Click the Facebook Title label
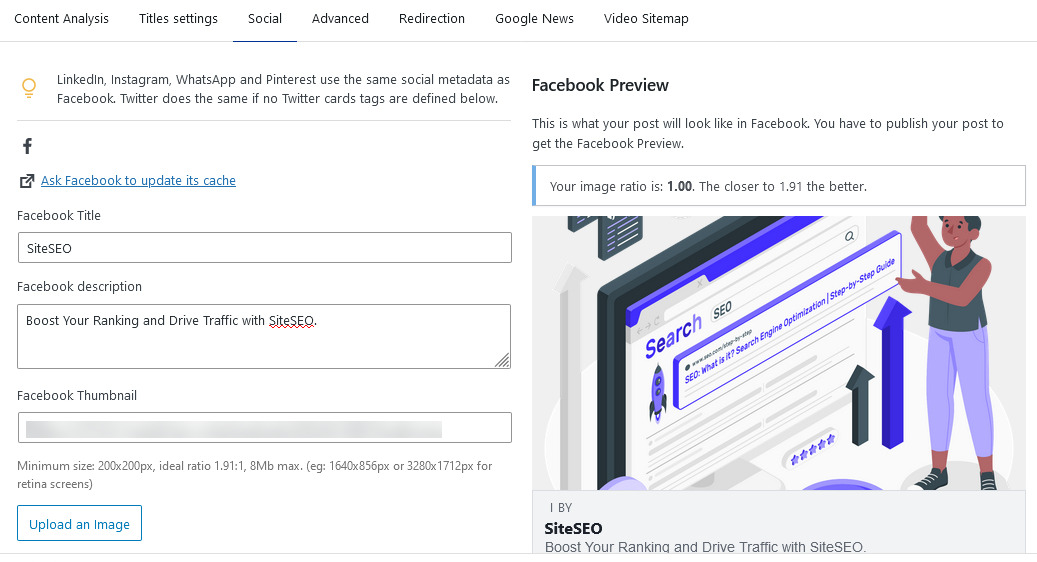 [x=59, y=216]
